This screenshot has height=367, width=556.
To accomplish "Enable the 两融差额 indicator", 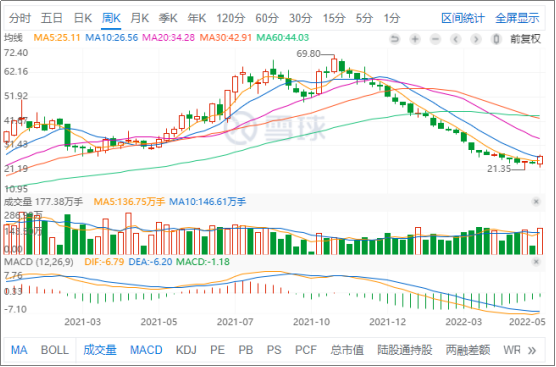I will pyautogui.click(x=468, y=350).
